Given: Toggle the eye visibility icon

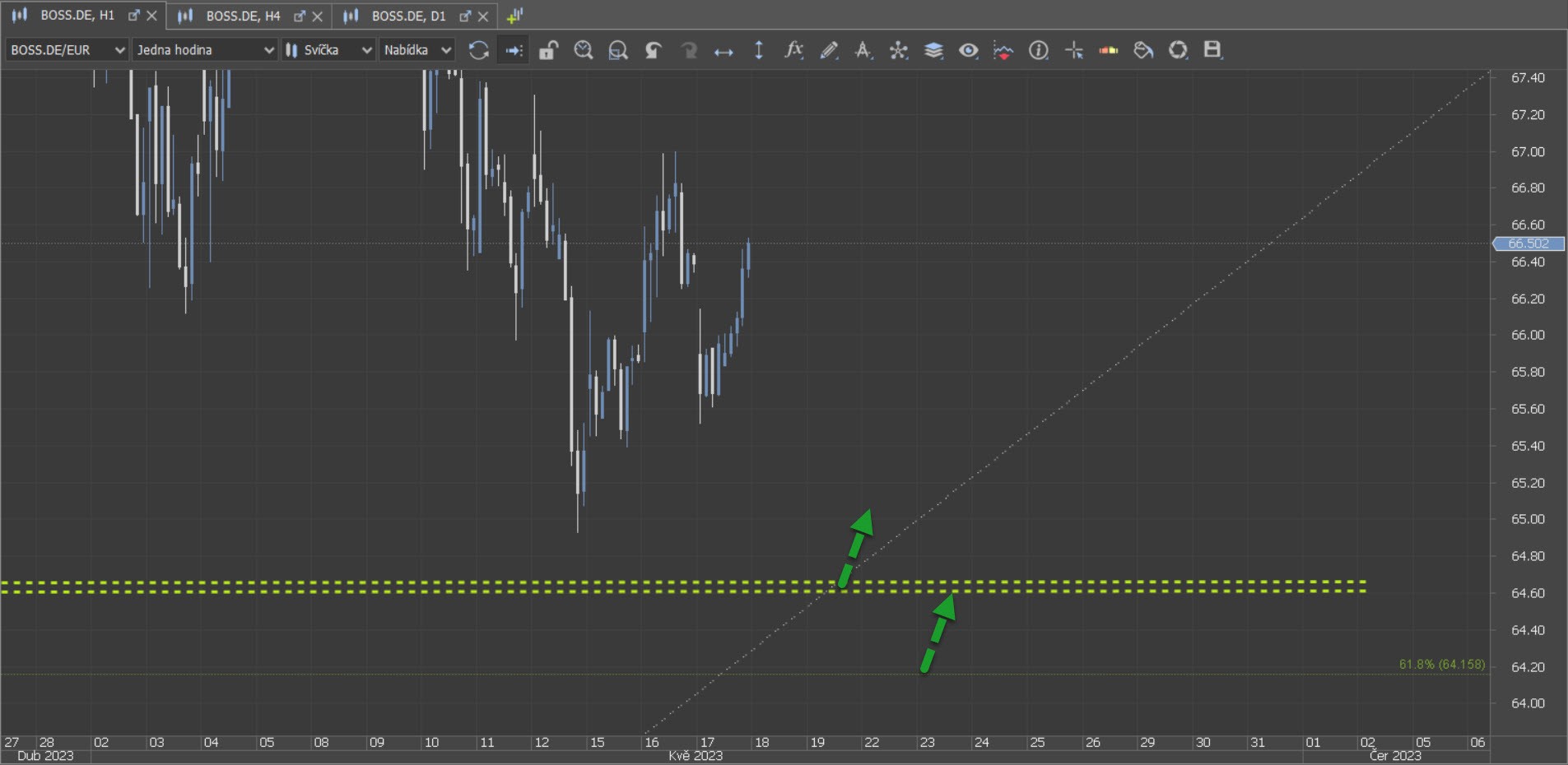Looking at the screenshot, I should click(969, 50).
